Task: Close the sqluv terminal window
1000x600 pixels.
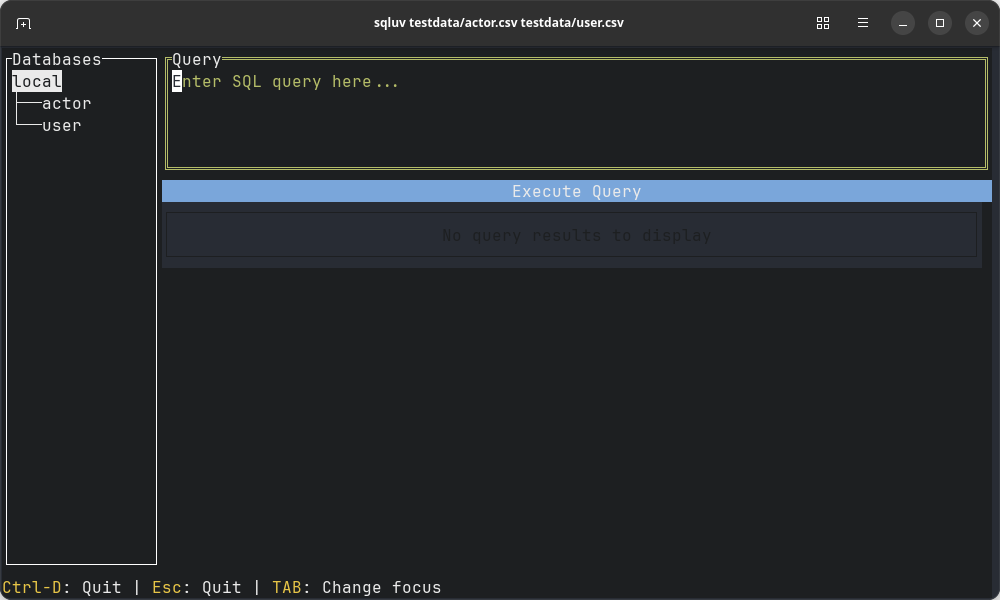Action: (977, 23)
